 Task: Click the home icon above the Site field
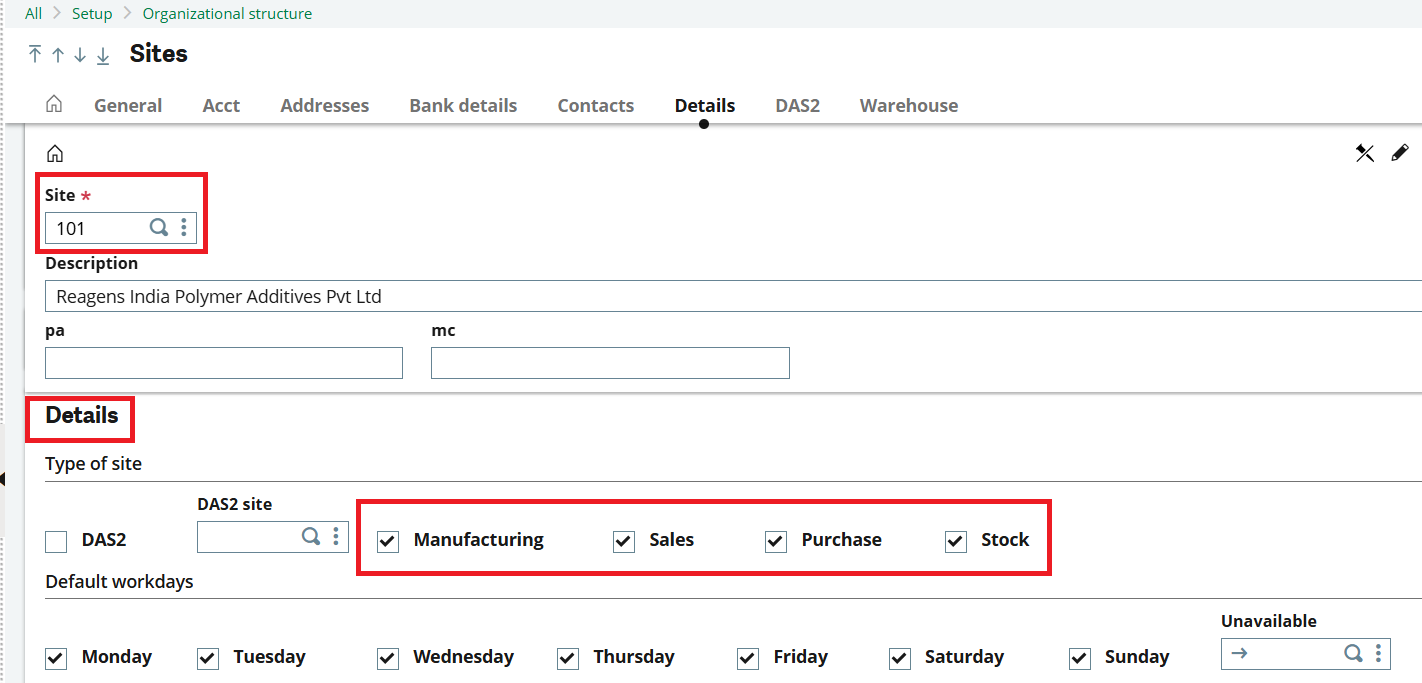point(54,152)
